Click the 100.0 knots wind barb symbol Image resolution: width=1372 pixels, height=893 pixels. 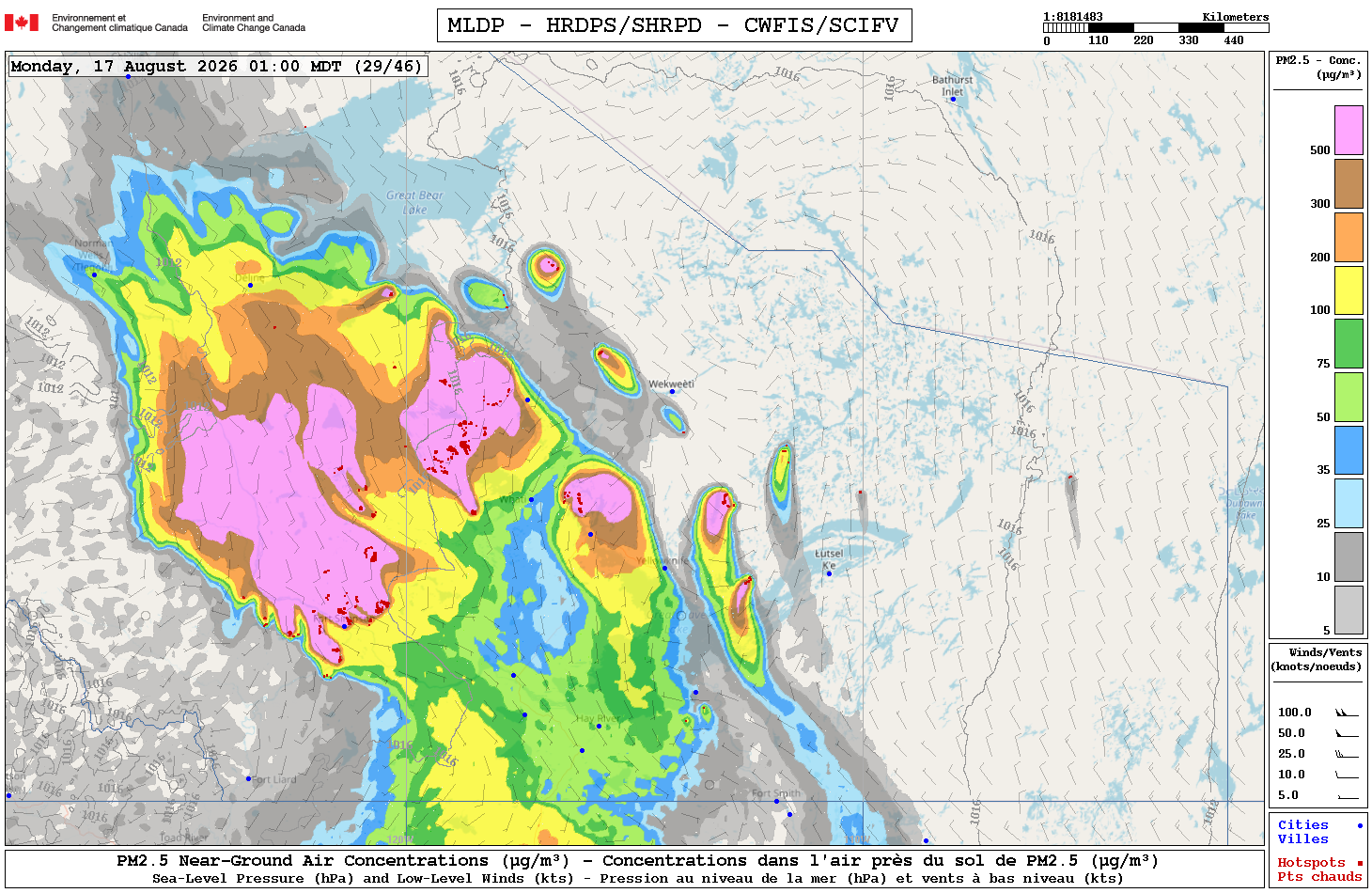pyautogui.click(x=1347, y=713)
